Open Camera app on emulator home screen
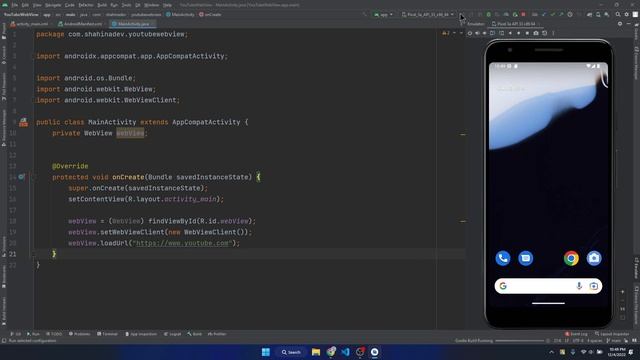Image resolution: width=640 pixels, height=360 pixels. (x=594, y=258)
